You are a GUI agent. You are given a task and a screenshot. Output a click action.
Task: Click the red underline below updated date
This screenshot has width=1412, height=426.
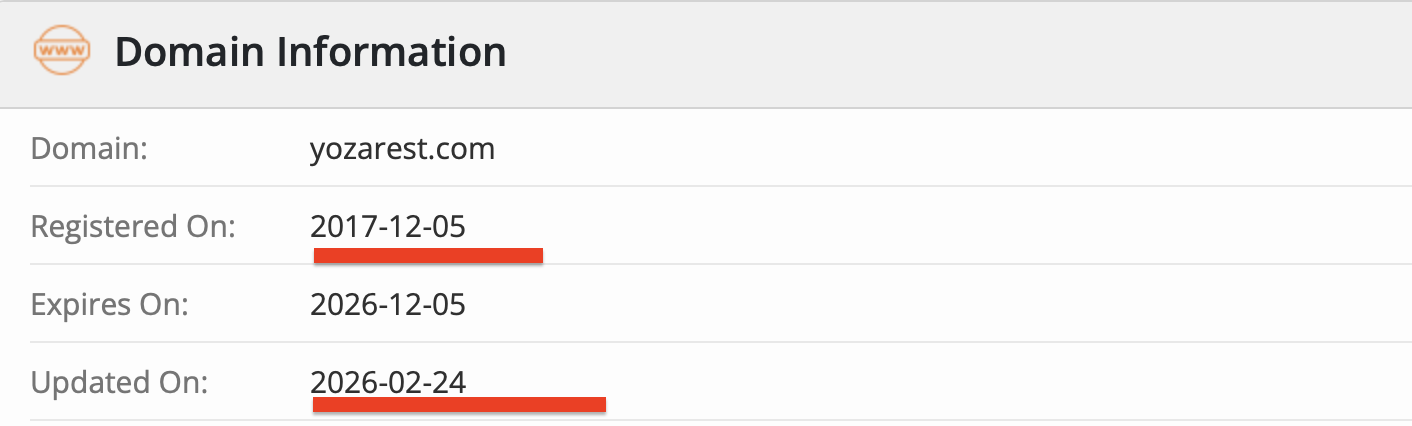459,405
